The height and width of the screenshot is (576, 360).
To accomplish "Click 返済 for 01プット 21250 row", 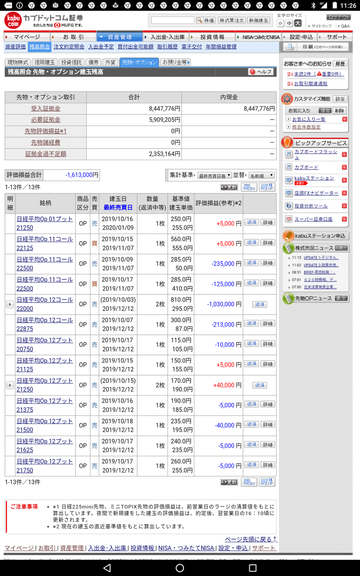I will (251, 222).
